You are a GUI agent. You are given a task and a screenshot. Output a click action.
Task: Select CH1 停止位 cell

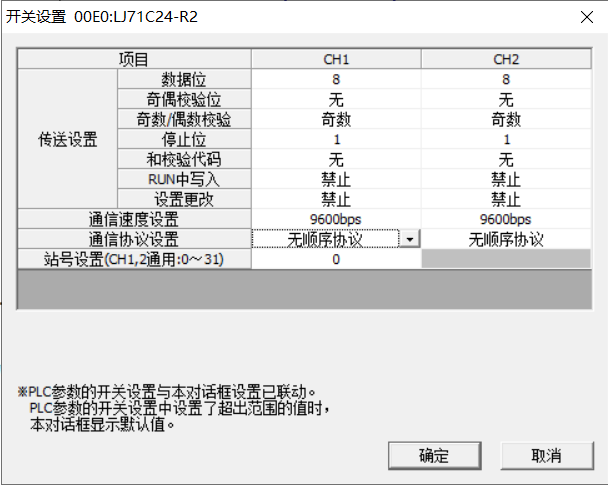(x=336, y=139)
